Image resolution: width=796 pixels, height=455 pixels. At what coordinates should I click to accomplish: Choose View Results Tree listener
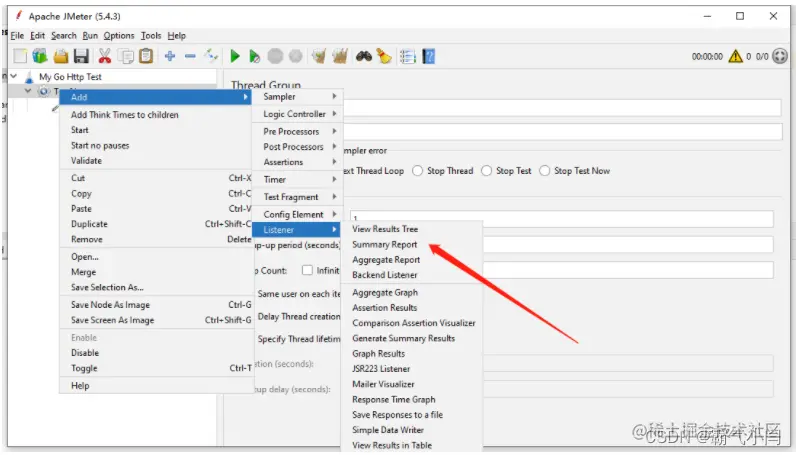pos(385,229)
